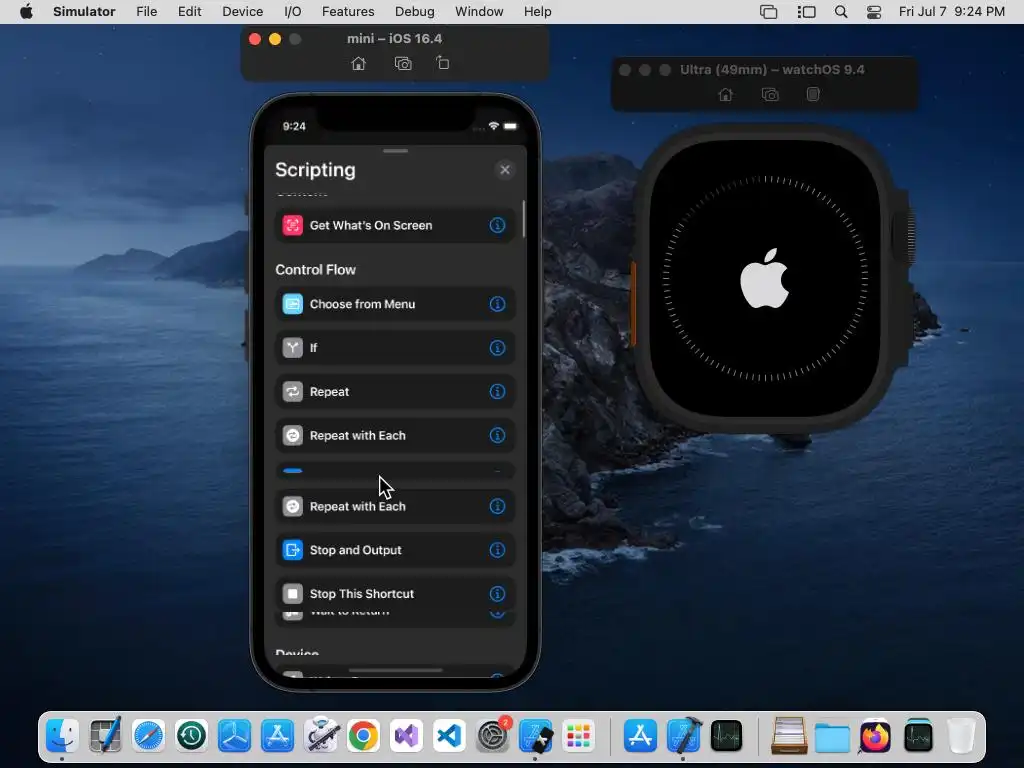This screenshot has height=768, width=1024.
Task: Add the Get What's On Screen action
Action: [x=394, y=225]
